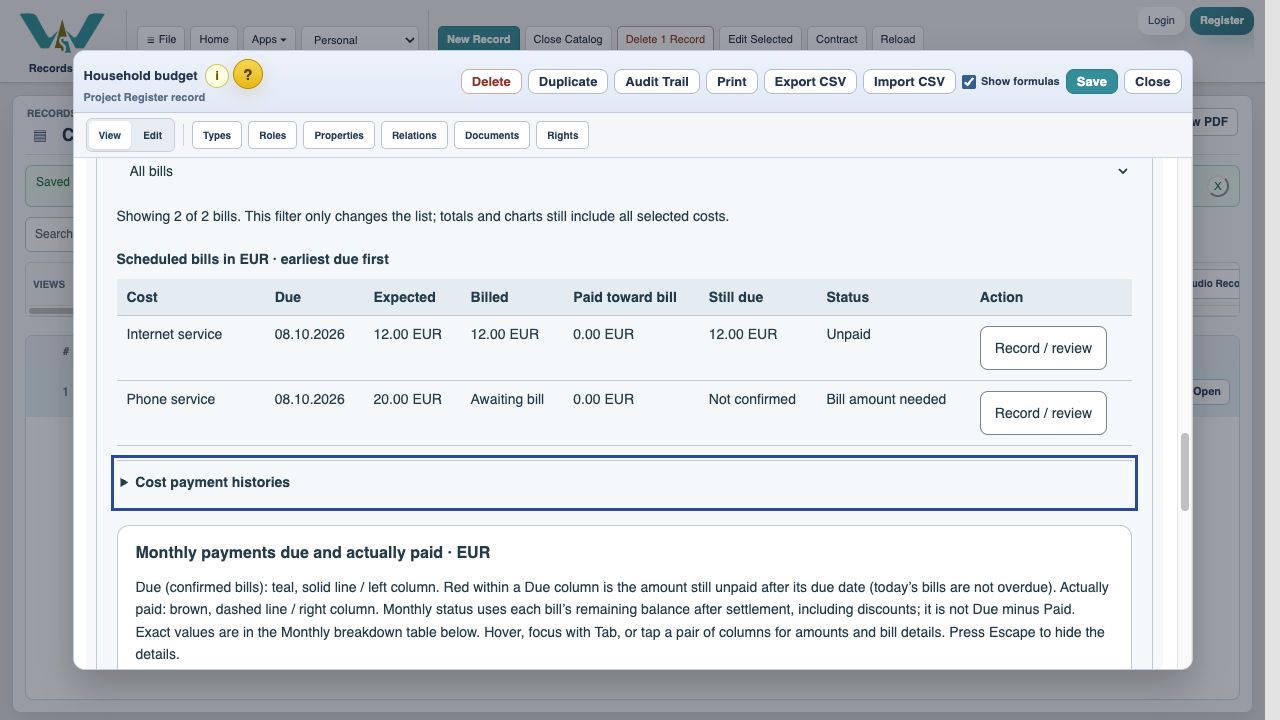
Task: Click the records list icon beside heading
Action: [40, 136]
